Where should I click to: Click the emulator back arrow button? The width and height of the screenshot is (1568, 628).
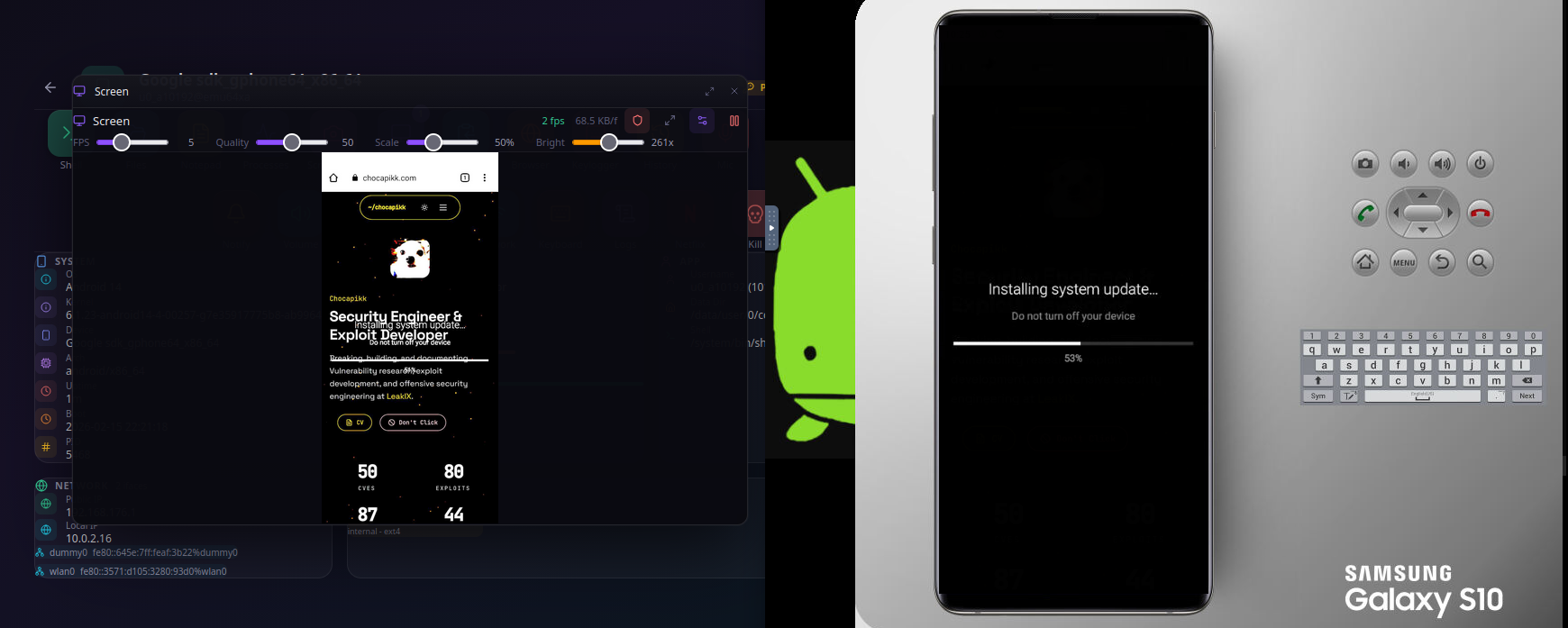[x=1442, y=262]
